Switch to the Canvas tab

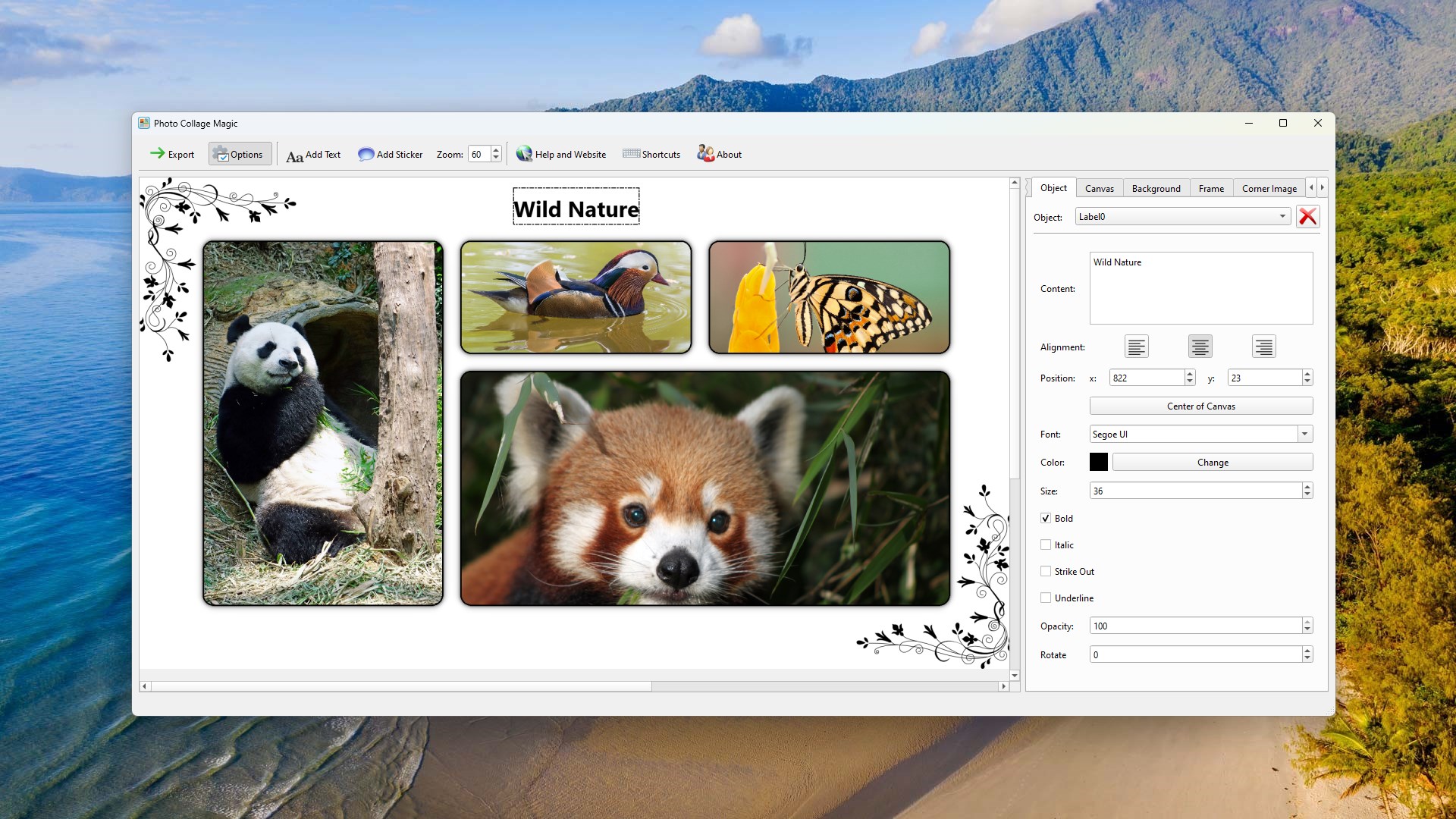click(x=1099, y=189)
